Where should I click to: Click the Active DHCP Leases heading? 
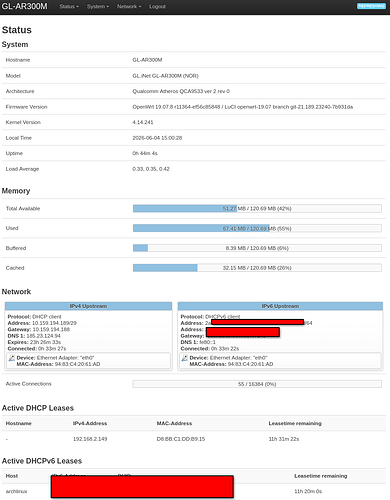(38, 408)
